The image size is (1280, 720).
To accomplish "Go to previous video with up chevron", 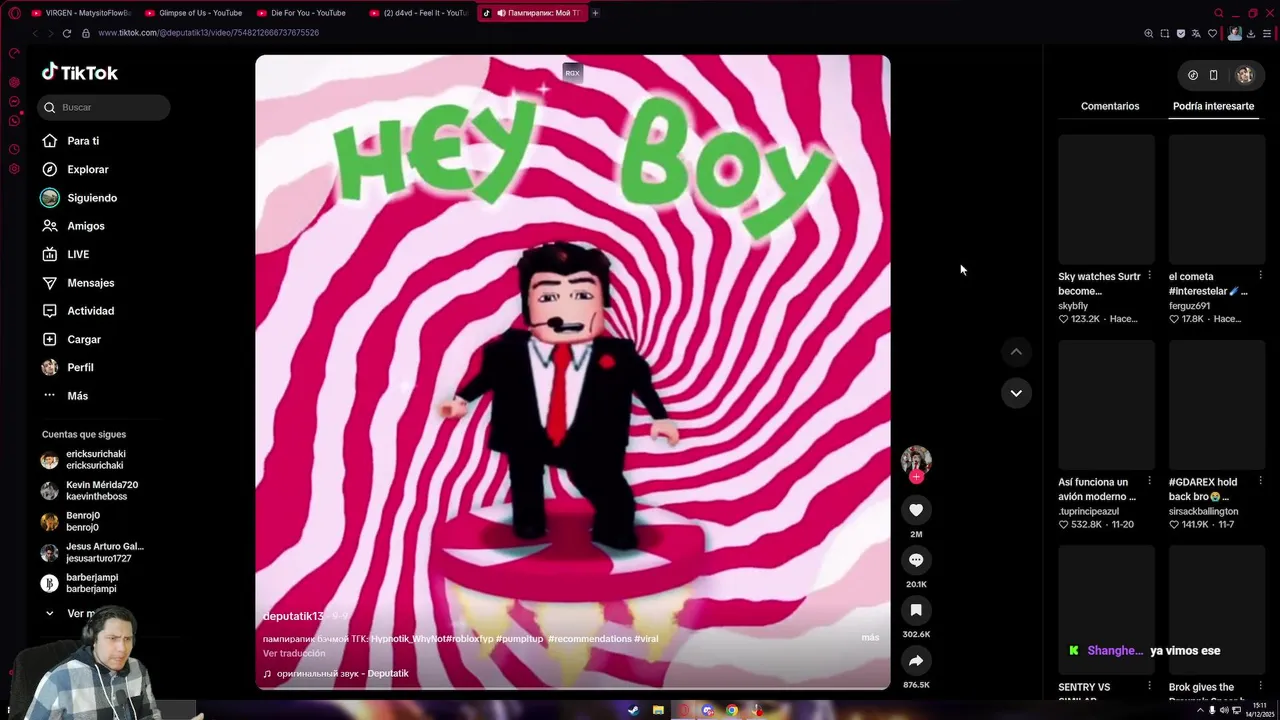I will 1016,351.
